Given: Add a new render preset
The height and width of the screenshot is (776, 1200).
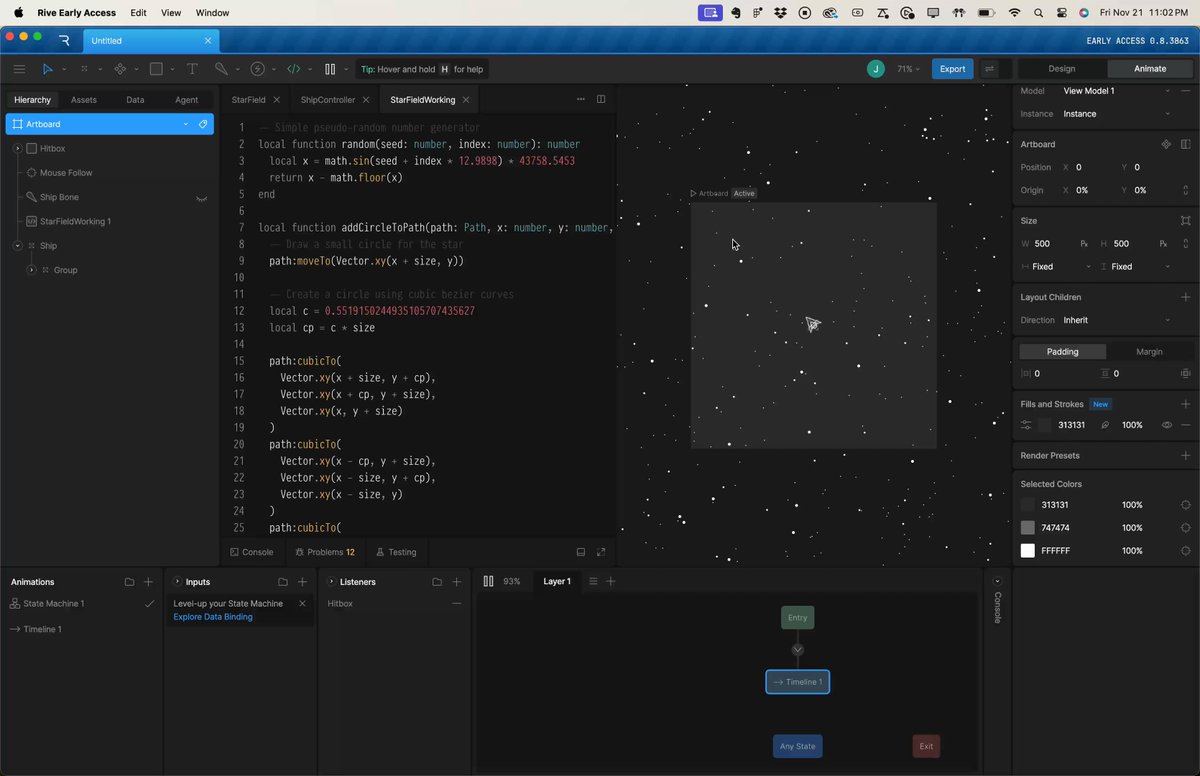Looking at the screenshot, I should pyautogui.click(x=1185, y=455).
